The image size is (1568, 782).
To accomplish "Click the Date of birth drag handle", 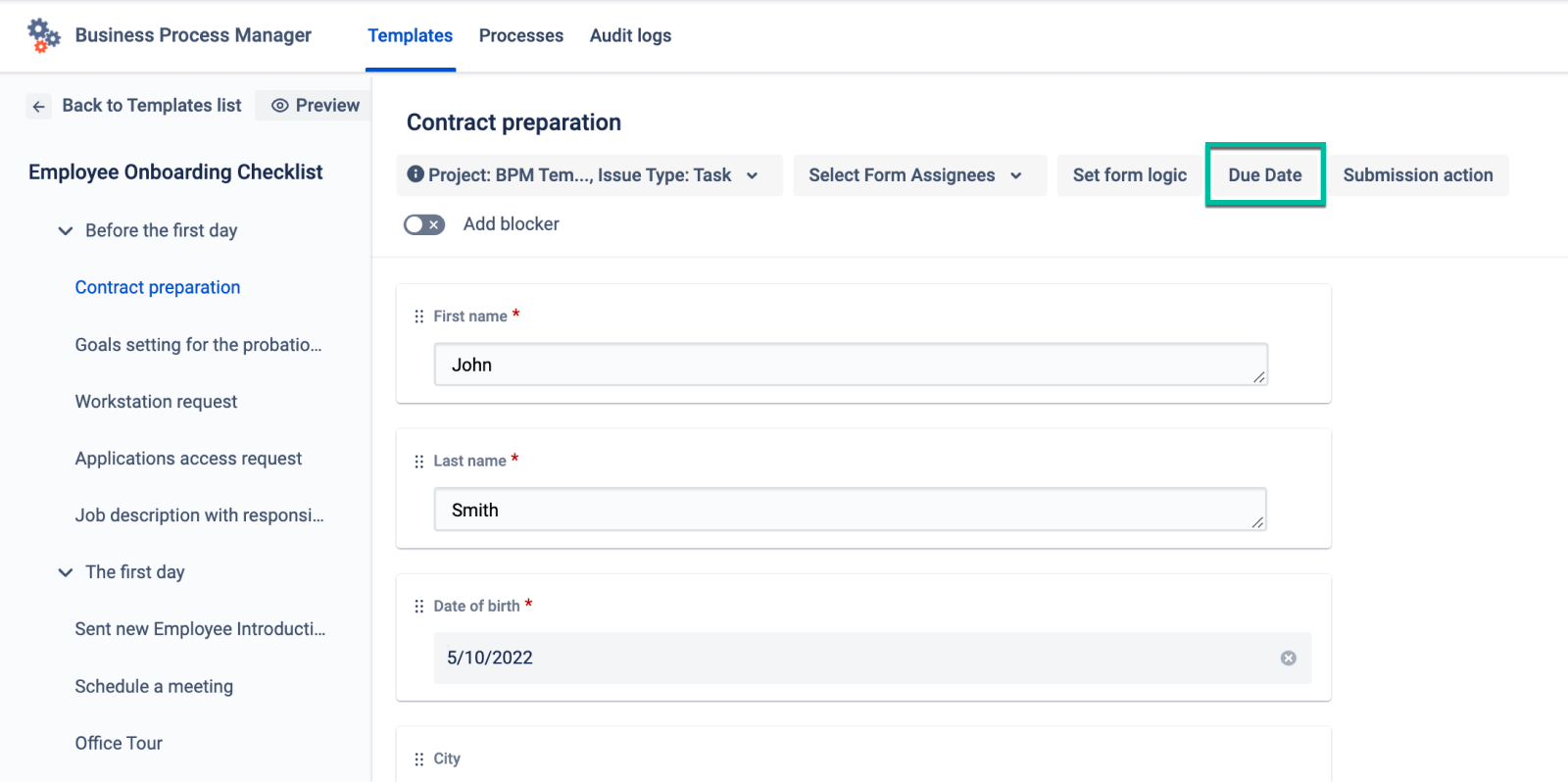I will click(419, 607).
